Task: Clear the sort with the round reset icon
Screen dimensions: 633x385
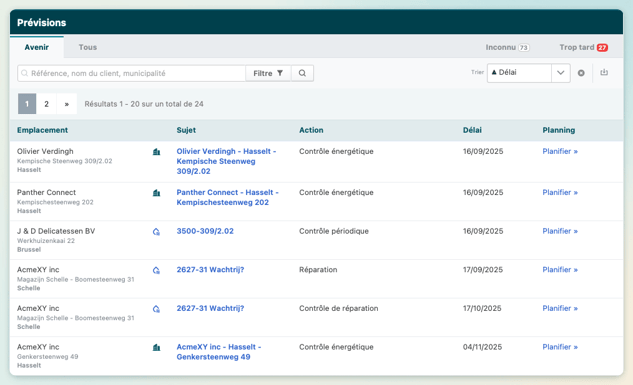Action: click(x=581, y=73)
